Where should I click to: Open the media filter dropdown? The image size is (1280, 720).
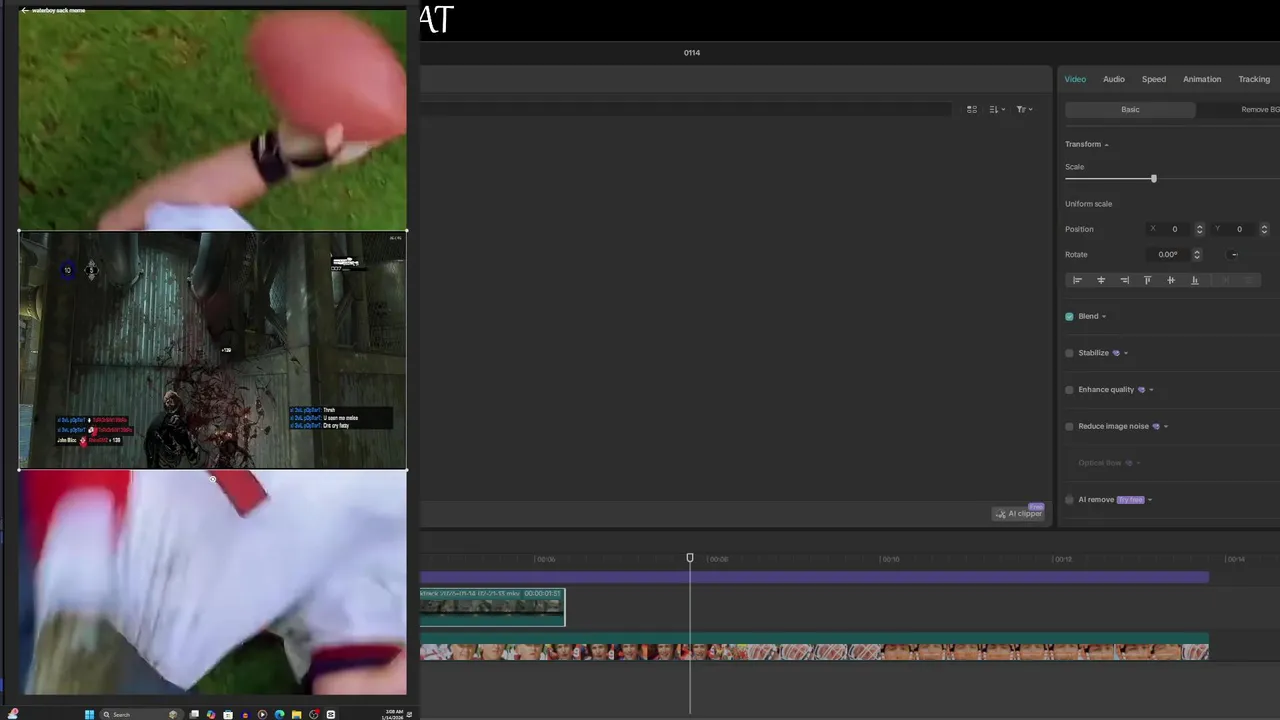tap(1024, 109)
